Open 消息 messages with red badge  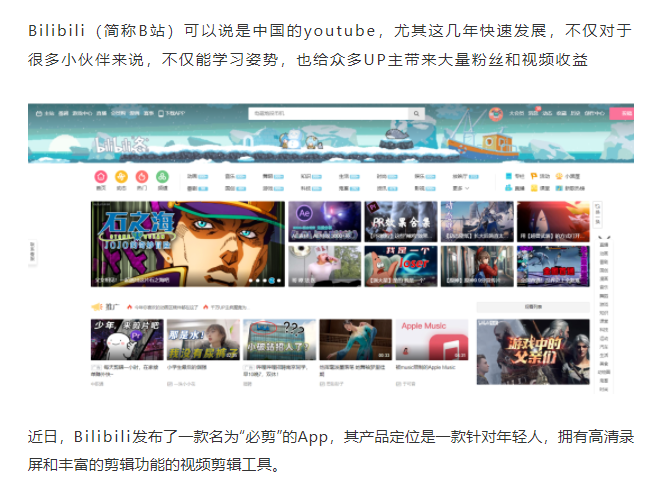pyautogui.click(x=533, y=113)
